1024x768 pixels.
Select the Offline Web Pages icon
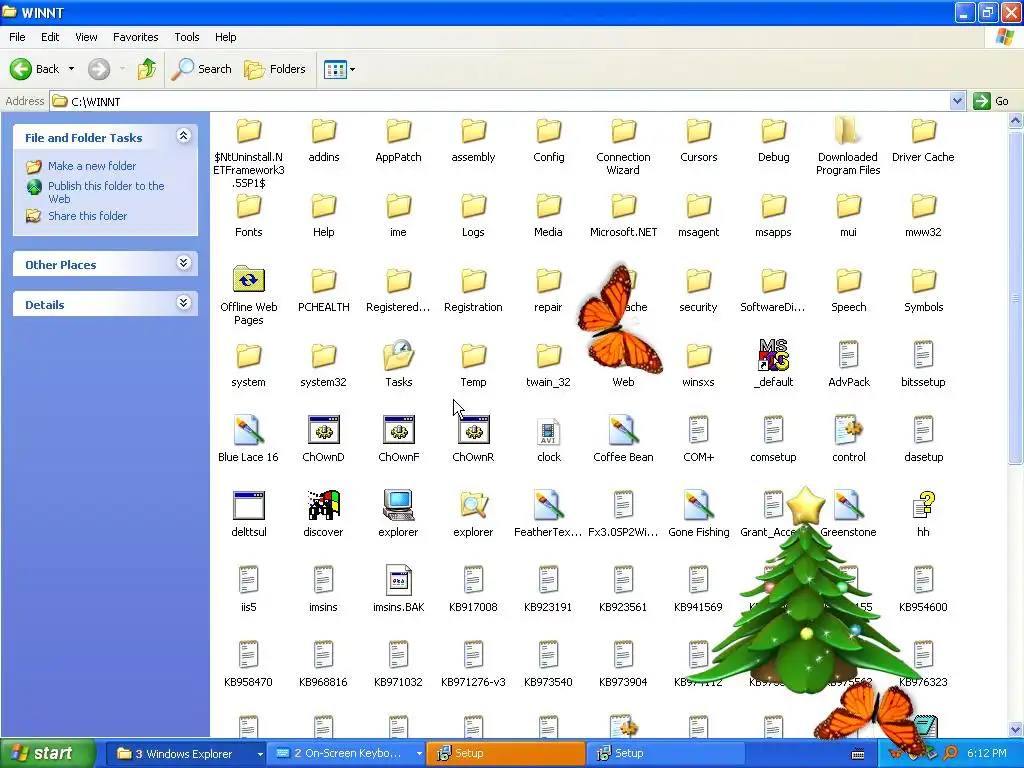tap(248, 281)
